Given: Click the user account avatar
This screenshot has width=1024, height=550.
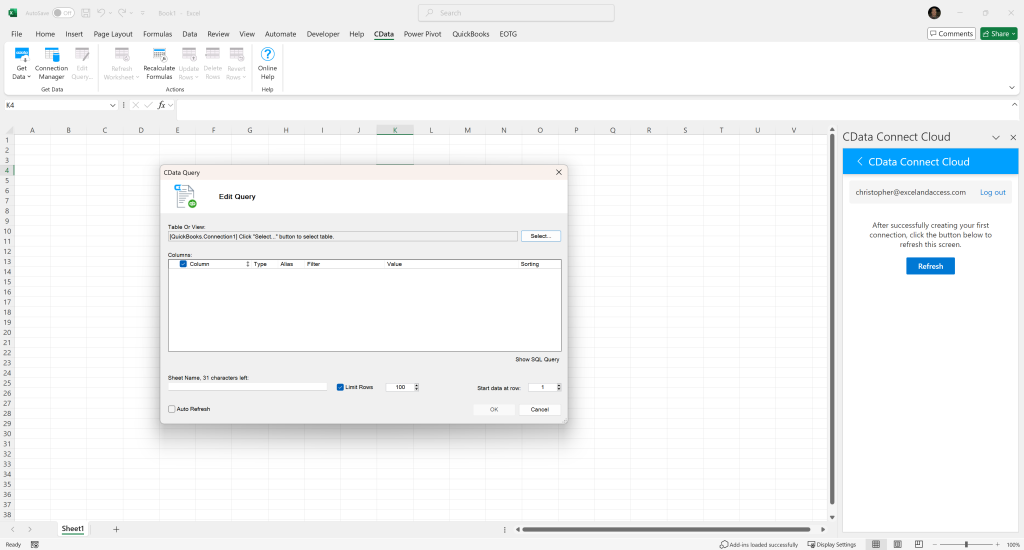Looking at the screenshot, I should point(935,13).
